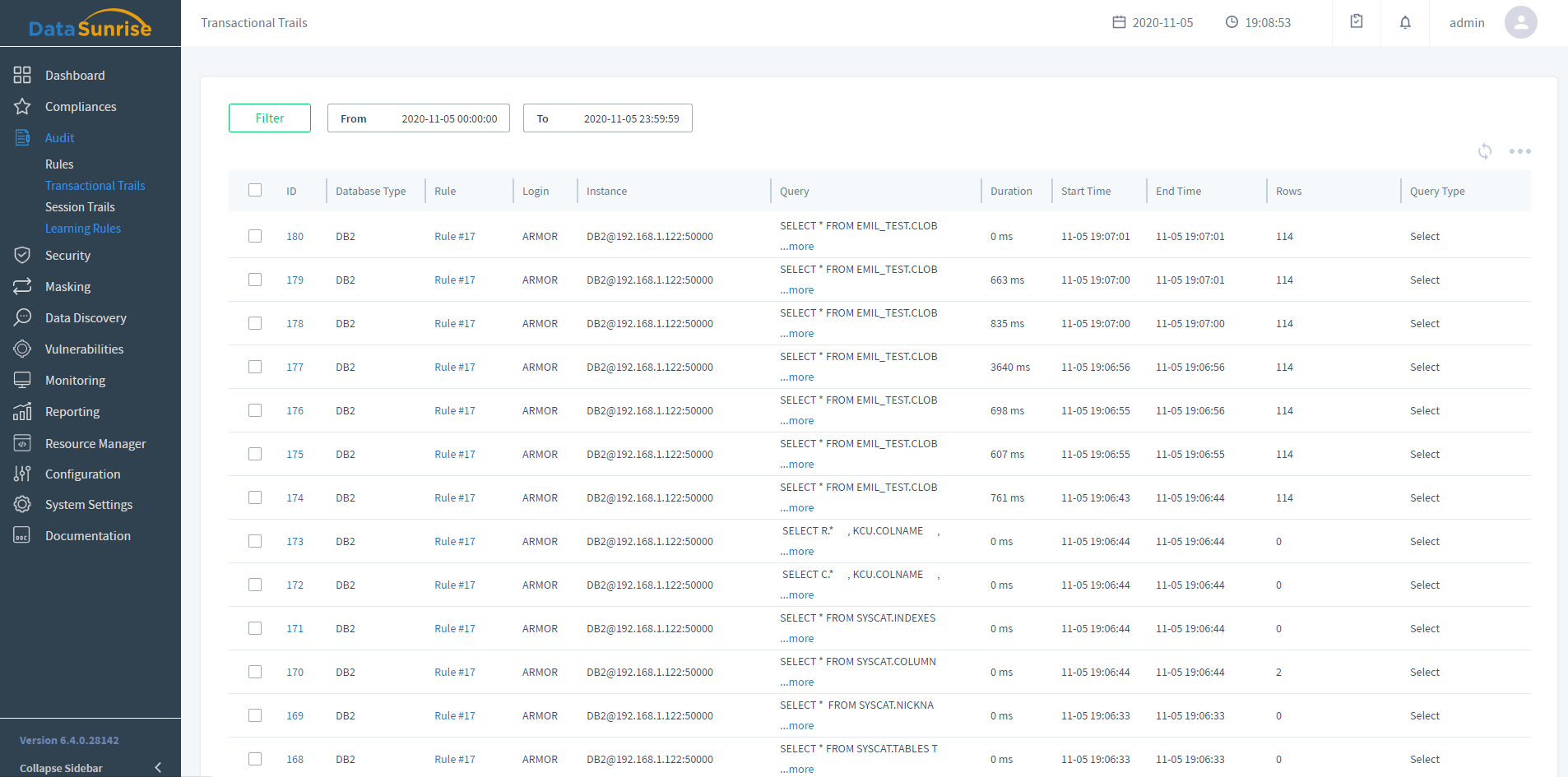Click the From date input field
Image resolution: width=1568 pixels, height=777 pixels.
tap(419, 118)
